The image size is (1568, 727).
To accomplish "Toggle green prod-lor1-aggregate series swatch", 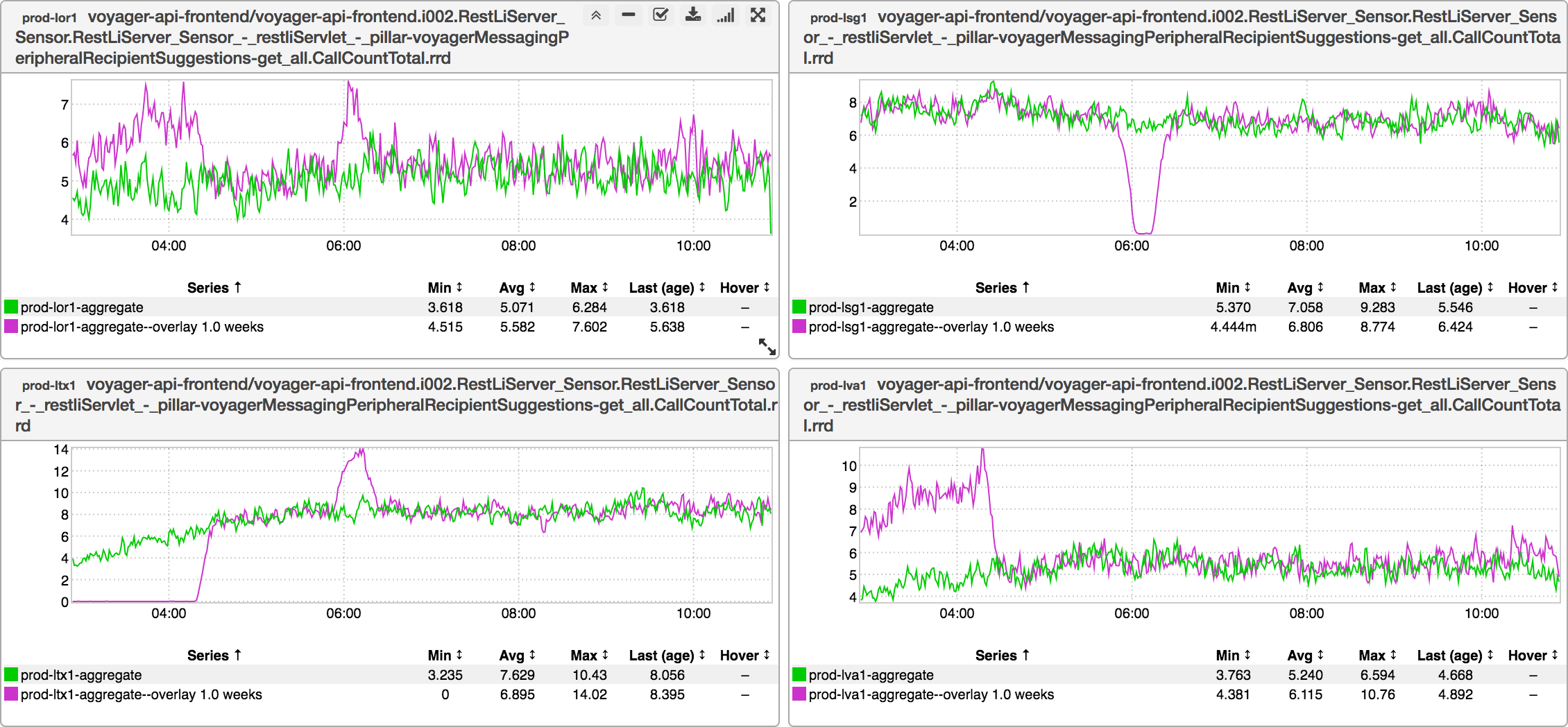I will click(11, 307).
